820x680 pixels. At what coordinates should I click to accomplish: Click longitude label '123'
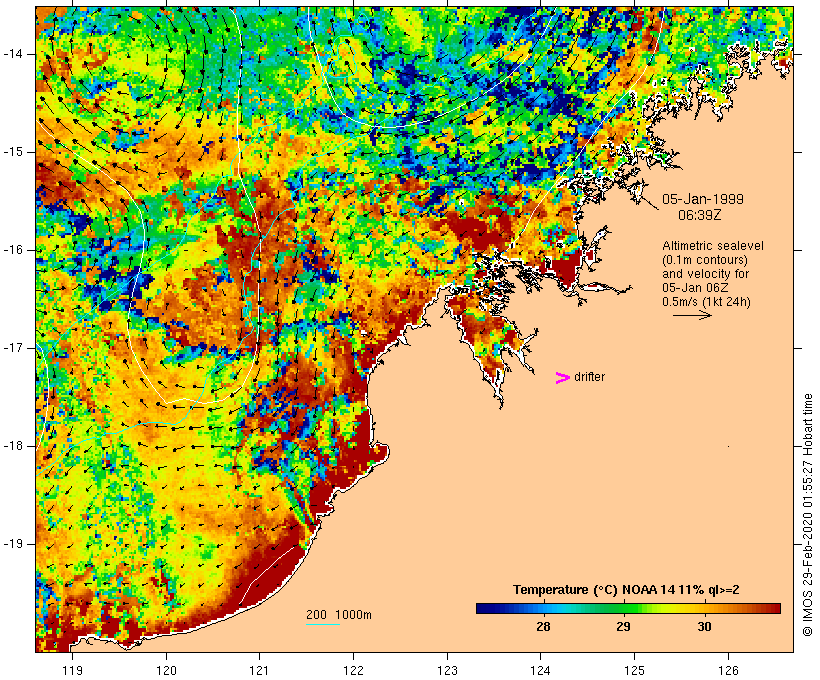coord(447,670)
